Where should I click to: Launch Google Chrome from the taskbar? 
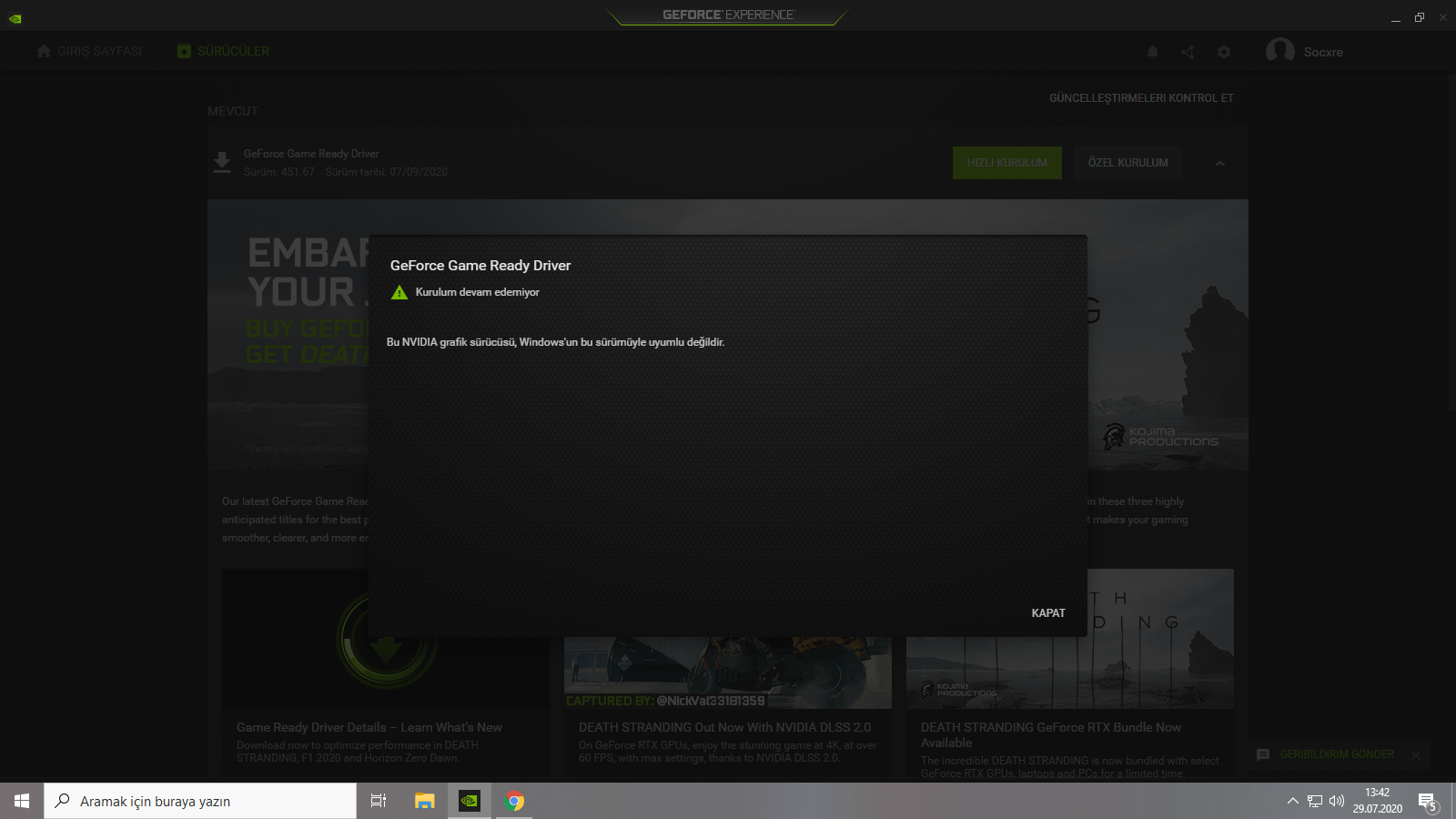[x=515, y=801]
